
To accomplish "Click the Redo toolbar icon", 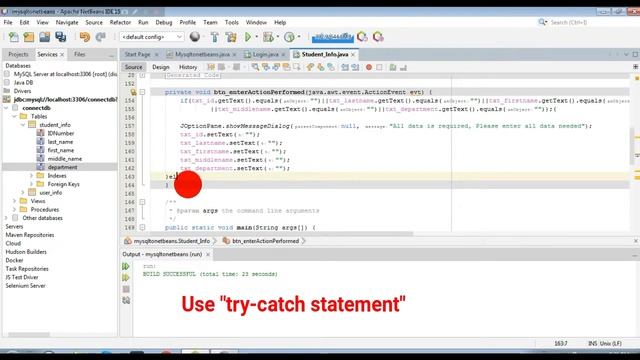I will click(100, 37).
